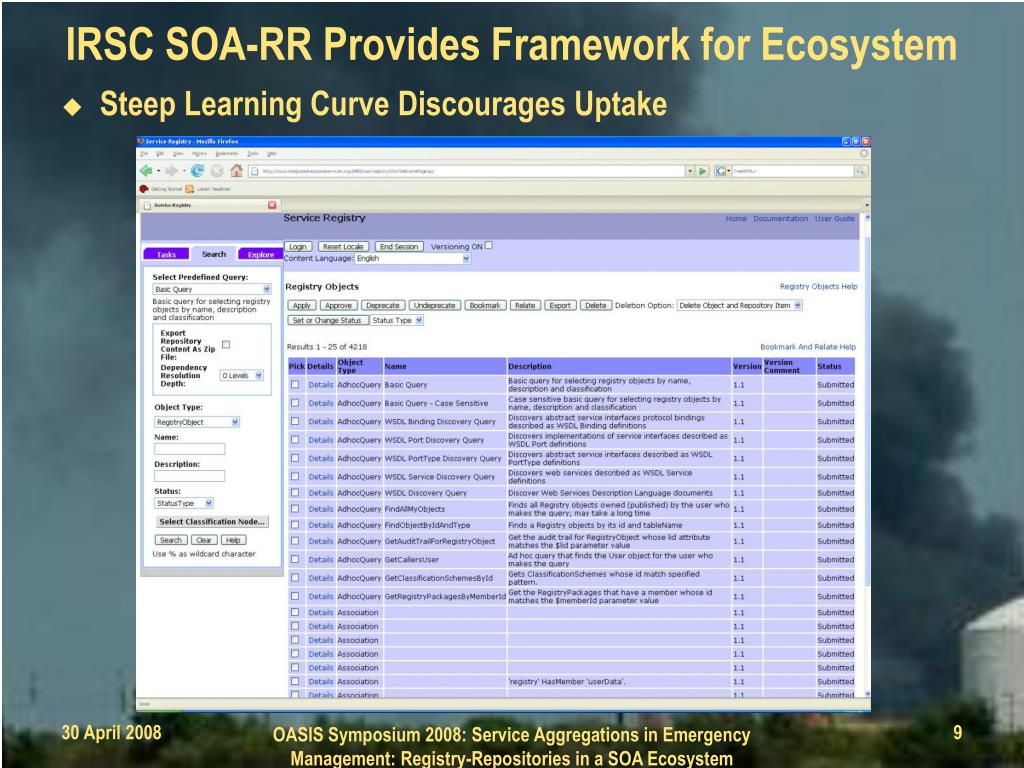Viewport: 1024px width, 768px height.
Task: Open Details for the FindObjectByIdAndType row
Action: (x=321, y=525)
